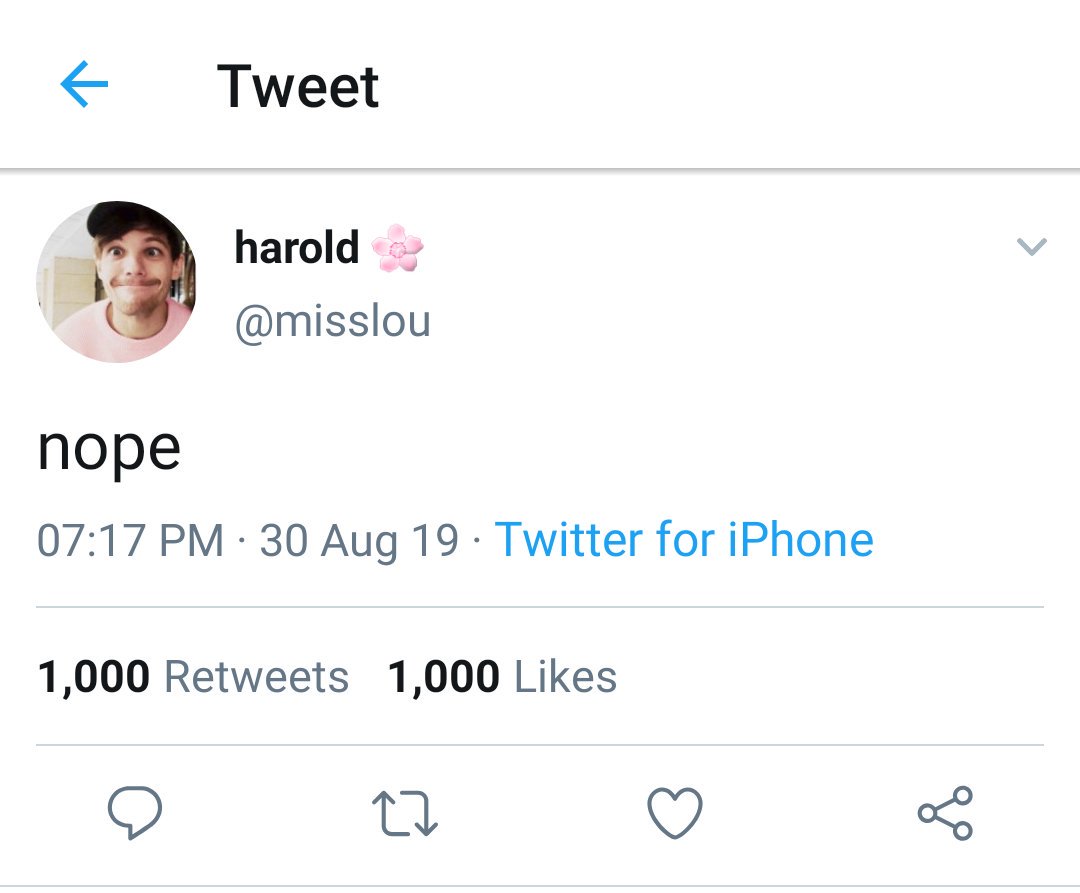Tap the Likes count number
This screenshot has height=893, width=1080.
tap(444, 677)
